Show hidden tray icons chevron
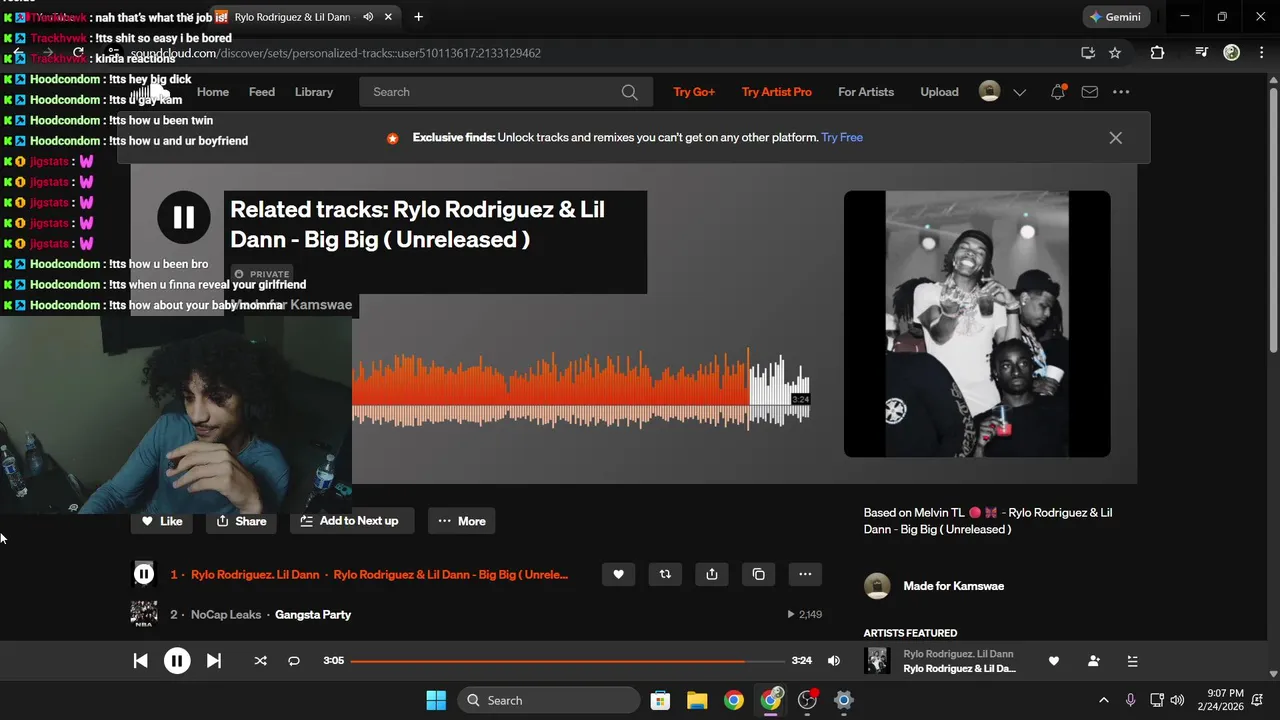The image size is (1280, 720). coord(1104,700)
